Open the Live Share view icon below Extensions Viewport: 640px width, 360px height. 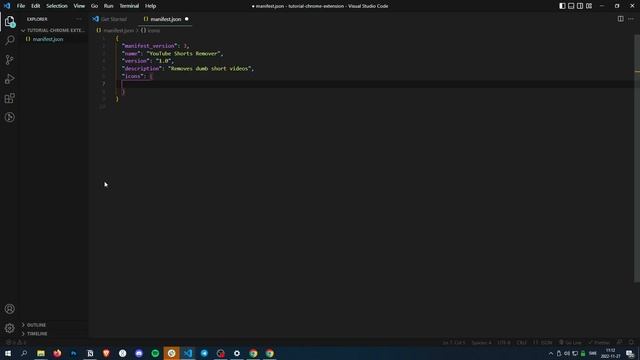tap(10, 117)
